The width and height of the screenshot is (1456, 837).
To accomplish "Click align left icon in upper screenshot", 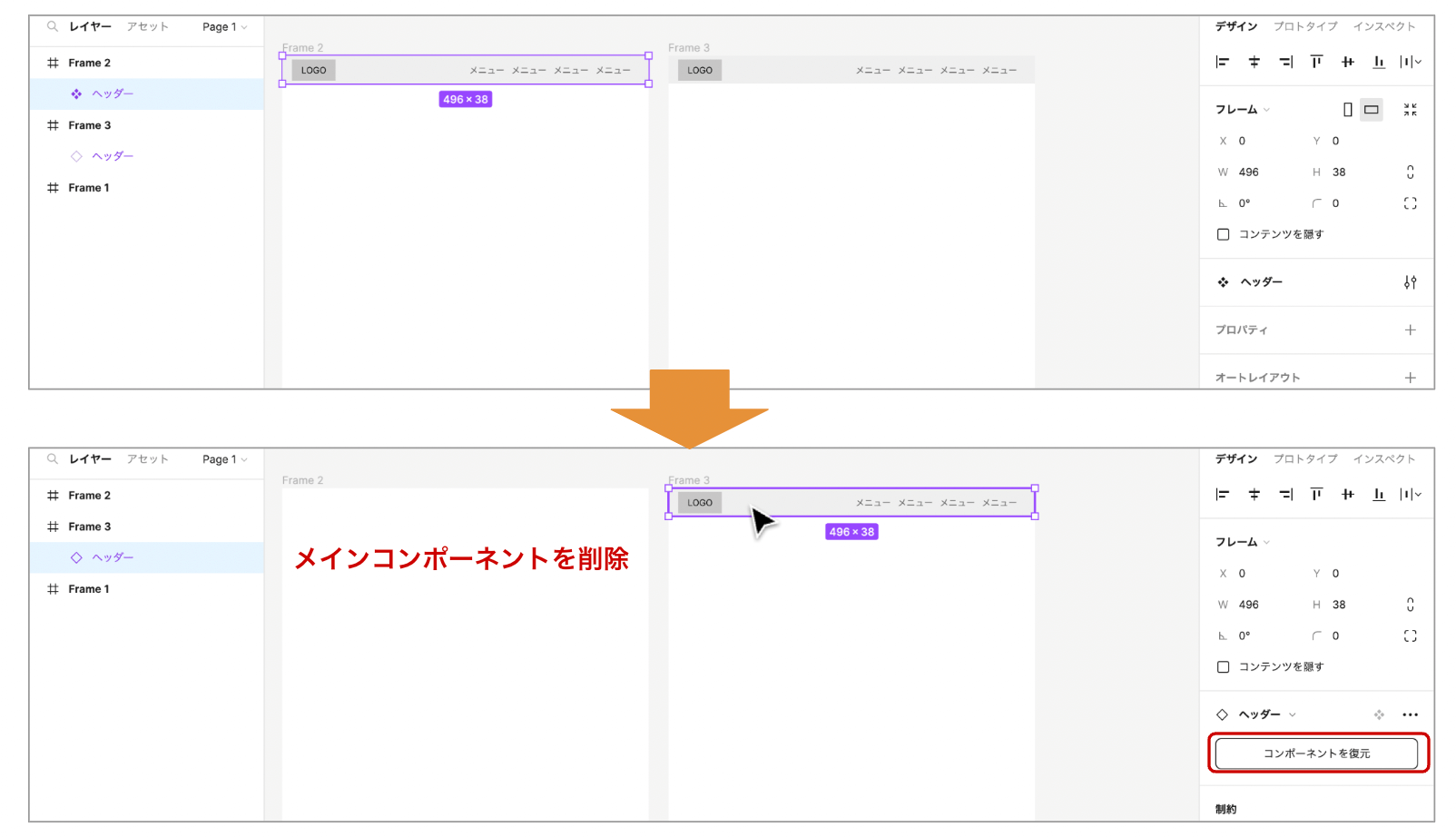I will point(1223,62).
